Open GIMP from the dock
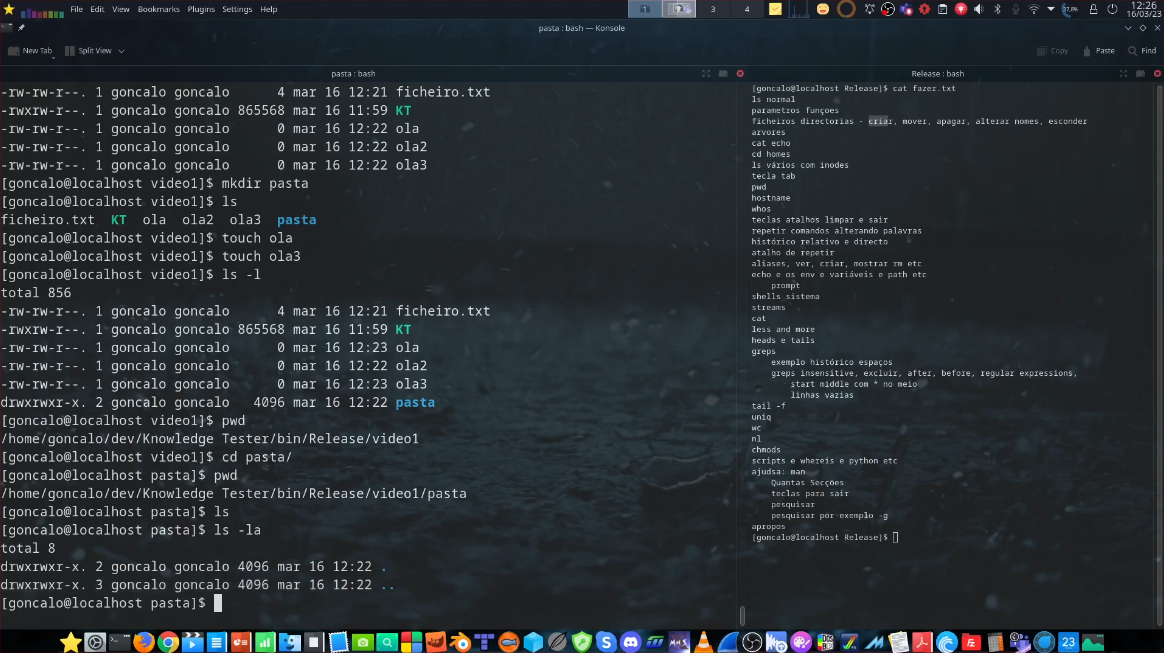1164x653 pixels. pos(435,641)
